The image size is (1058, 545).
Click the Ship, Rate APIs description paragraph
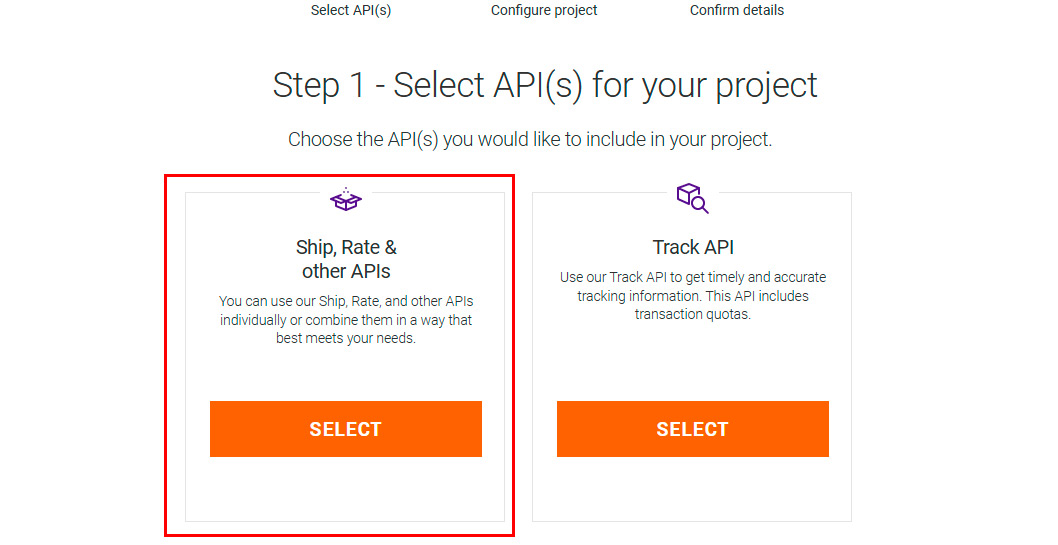(x=346, y=319)
